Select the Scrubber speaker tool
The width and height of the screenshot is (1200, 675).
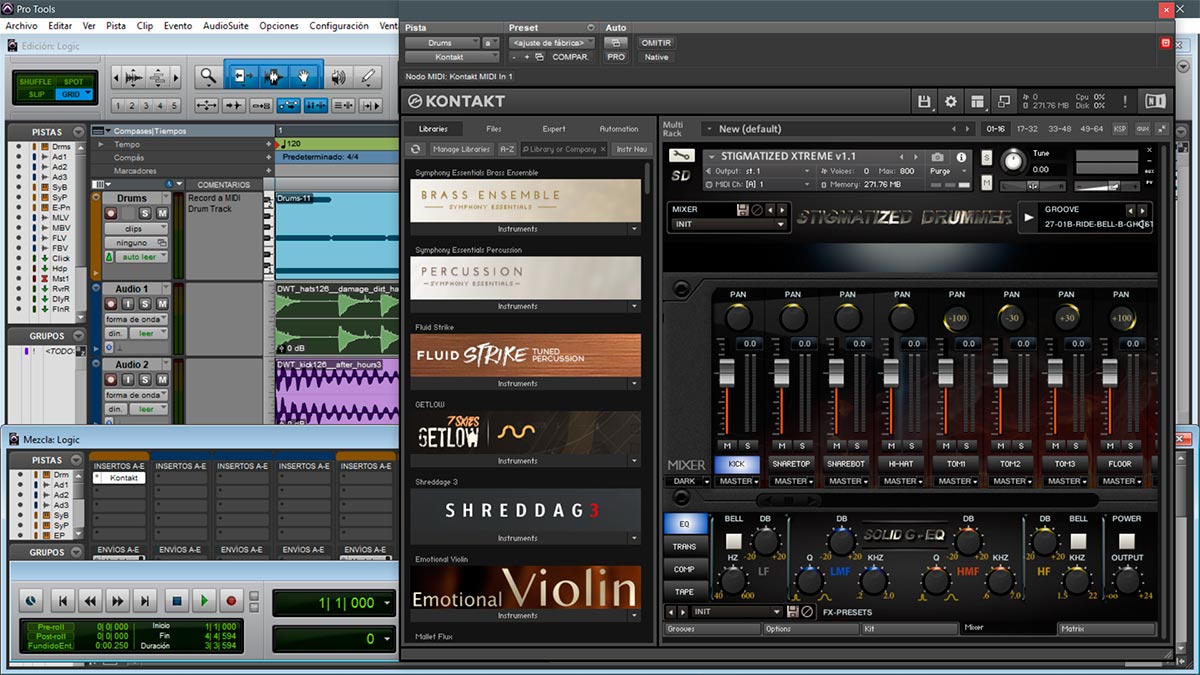[339, 76]
